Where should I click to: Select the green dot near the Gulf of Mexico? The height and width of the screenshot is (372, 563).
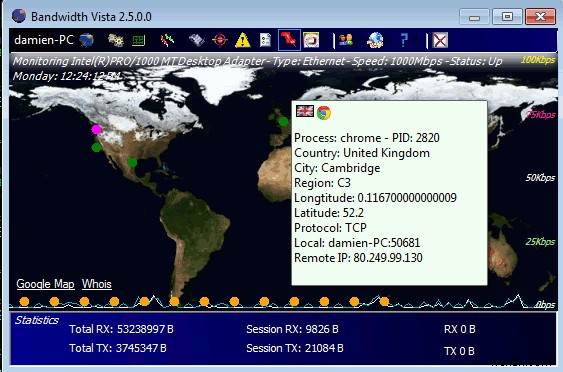[x=132, y=163]
